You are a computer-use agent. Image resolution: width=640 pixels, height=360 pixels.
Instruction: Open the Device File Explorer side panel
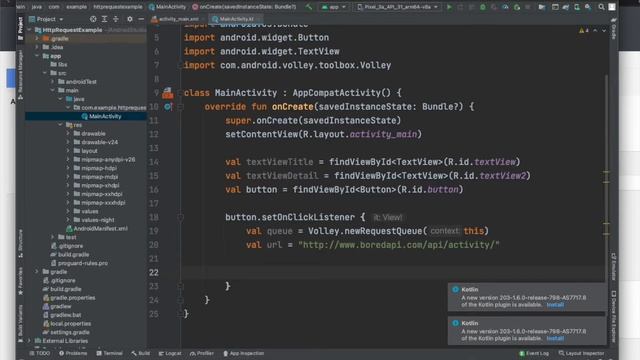(x=613, y=316)
